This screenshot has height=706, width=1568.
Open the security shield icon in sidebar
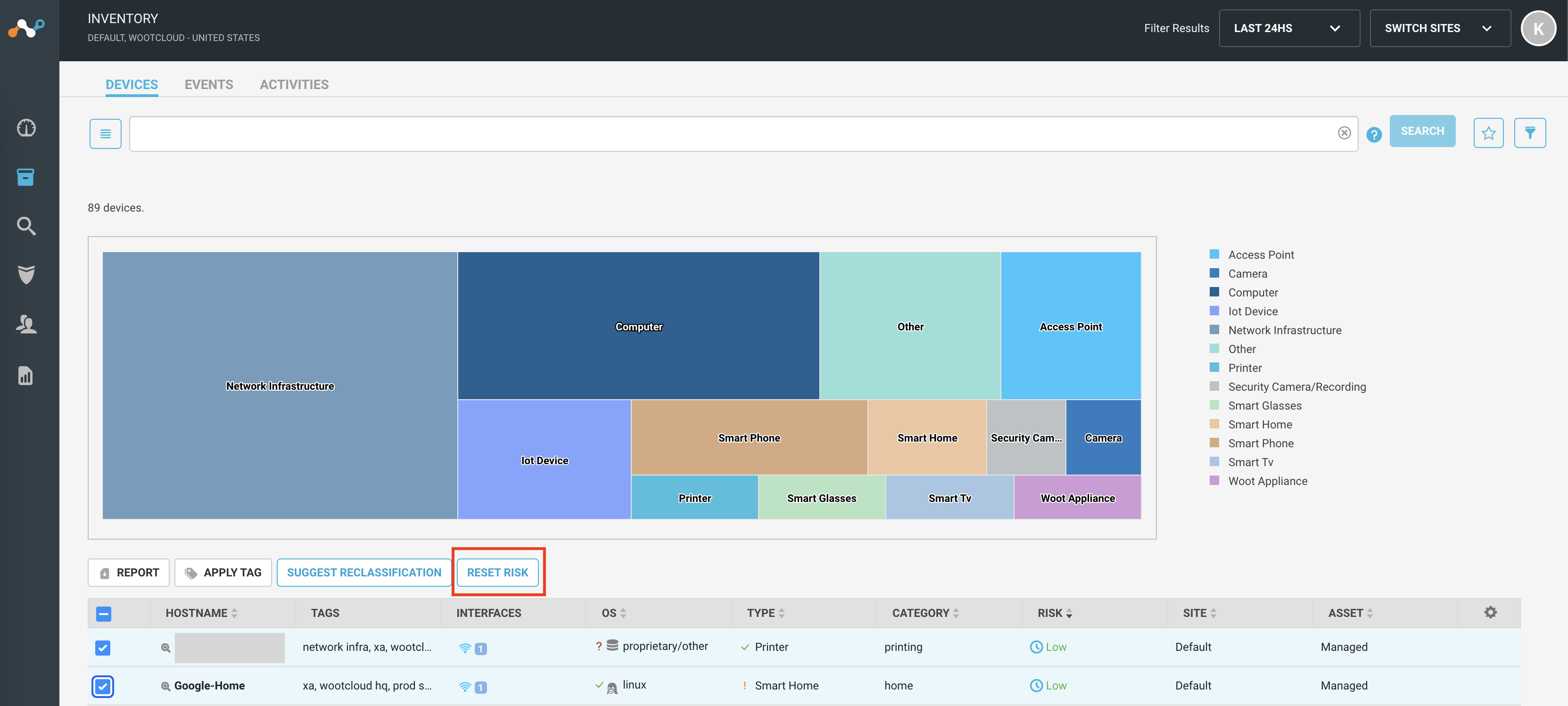[27, 275]
